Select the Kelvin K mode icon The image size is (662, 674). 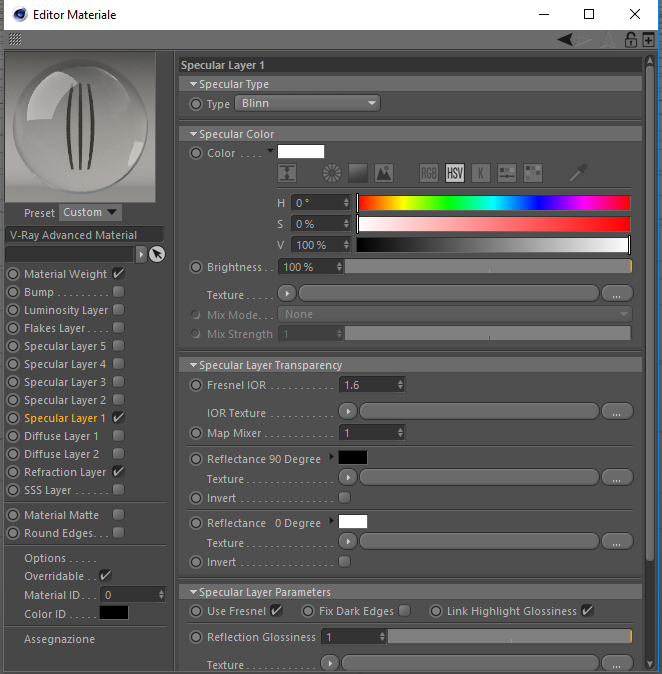(481, 173)
